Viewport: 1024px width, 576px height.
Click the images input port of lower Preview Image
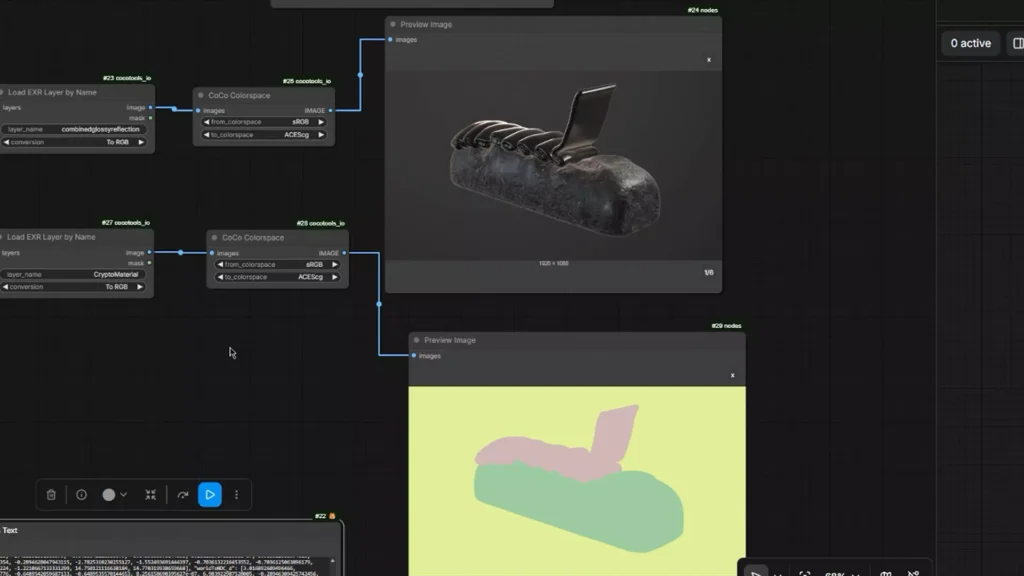click(414, 356)
